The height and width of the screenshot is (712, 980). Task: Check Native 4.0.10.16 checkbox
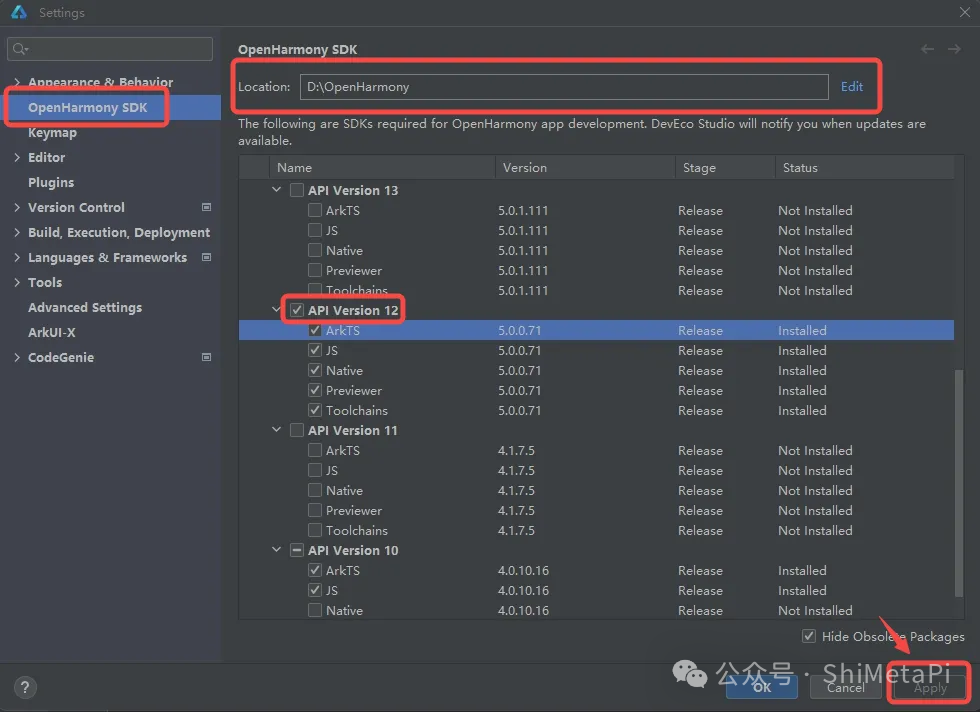315,610
